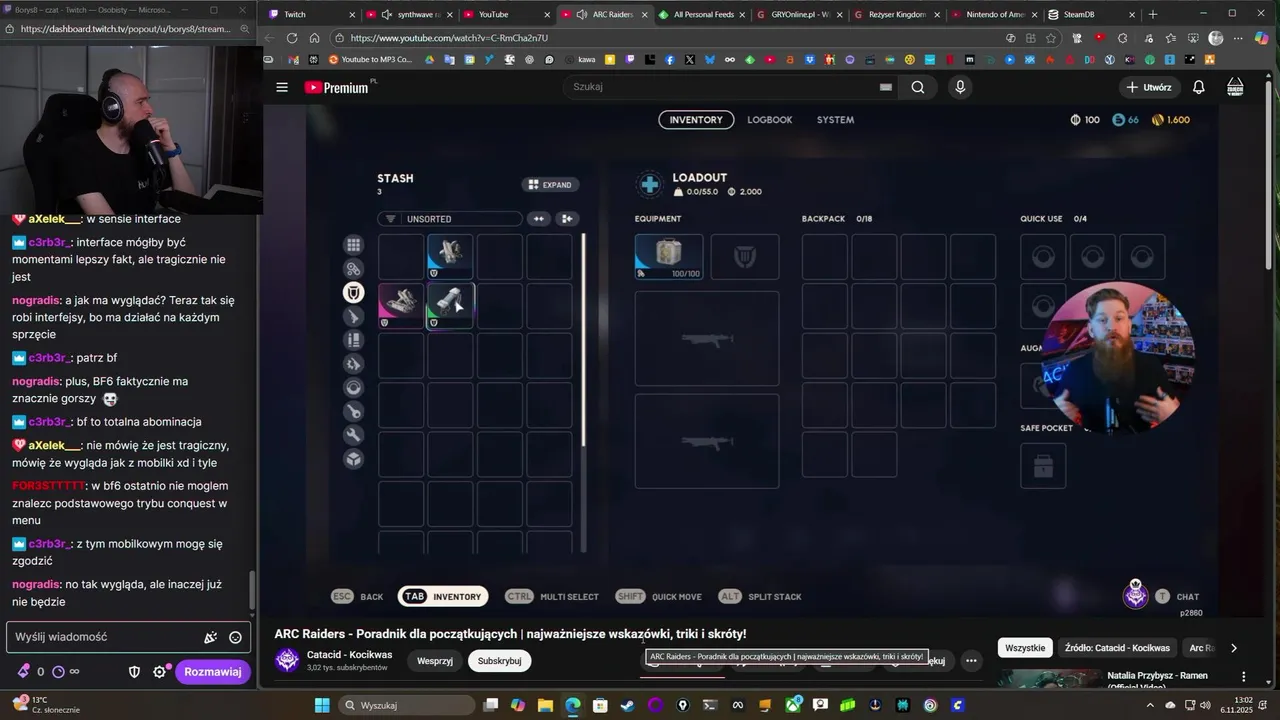Click the ESC BACK hint
The image size is (1280, 720).
click(357, 597)
